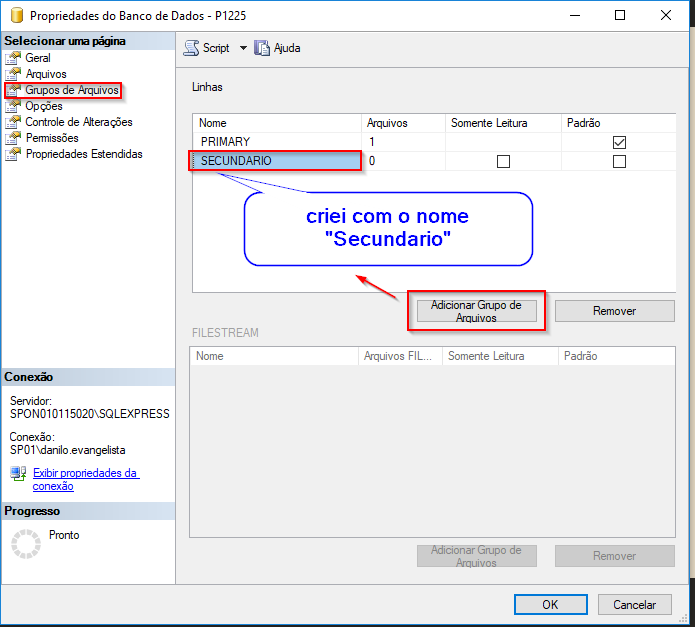The image size is (695, 627).
Task: Select the PRIMARY filegroup name cell
Action: pyautogui.click(x=277, y=142)
